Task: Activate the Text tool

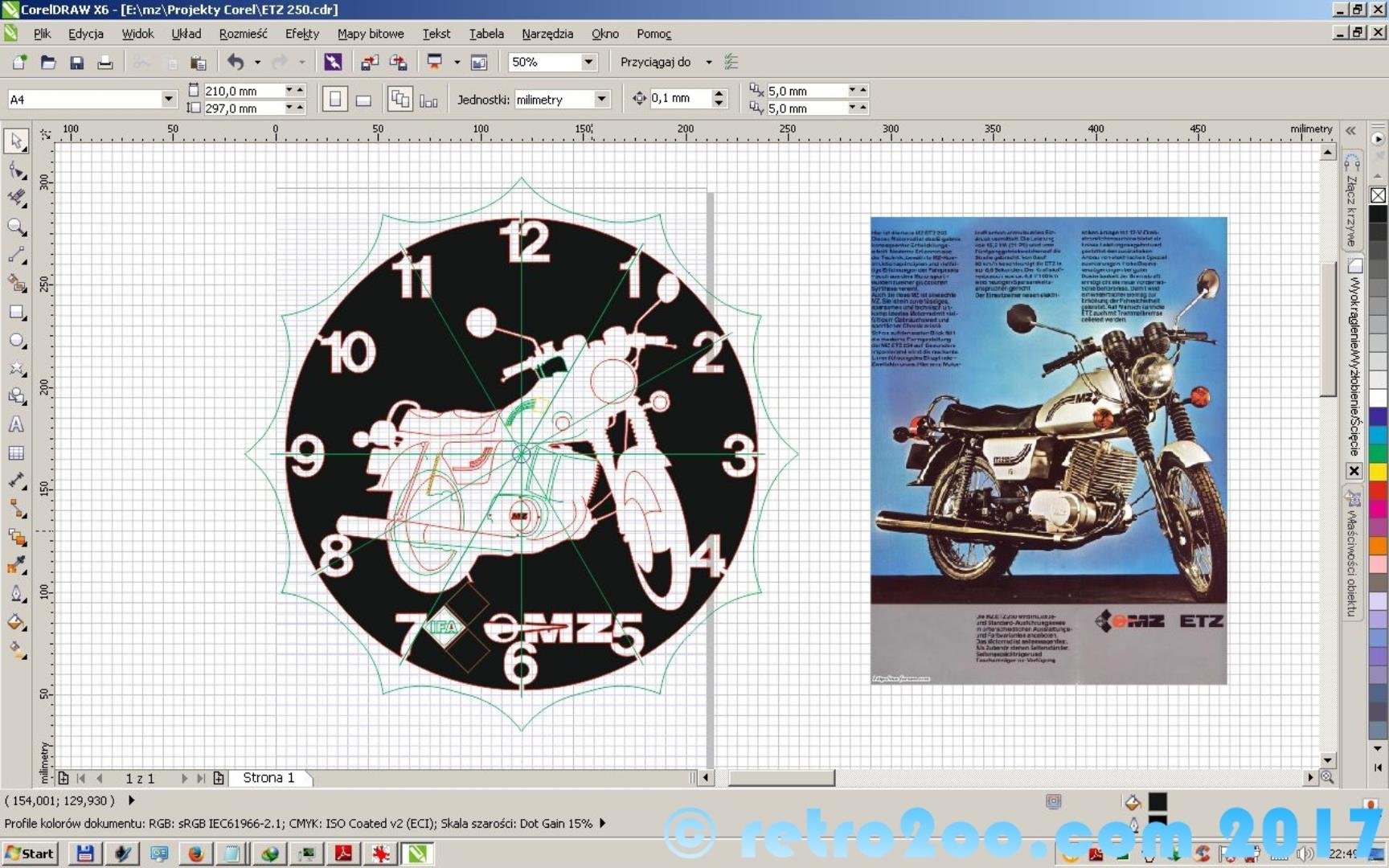Action: 16,424
